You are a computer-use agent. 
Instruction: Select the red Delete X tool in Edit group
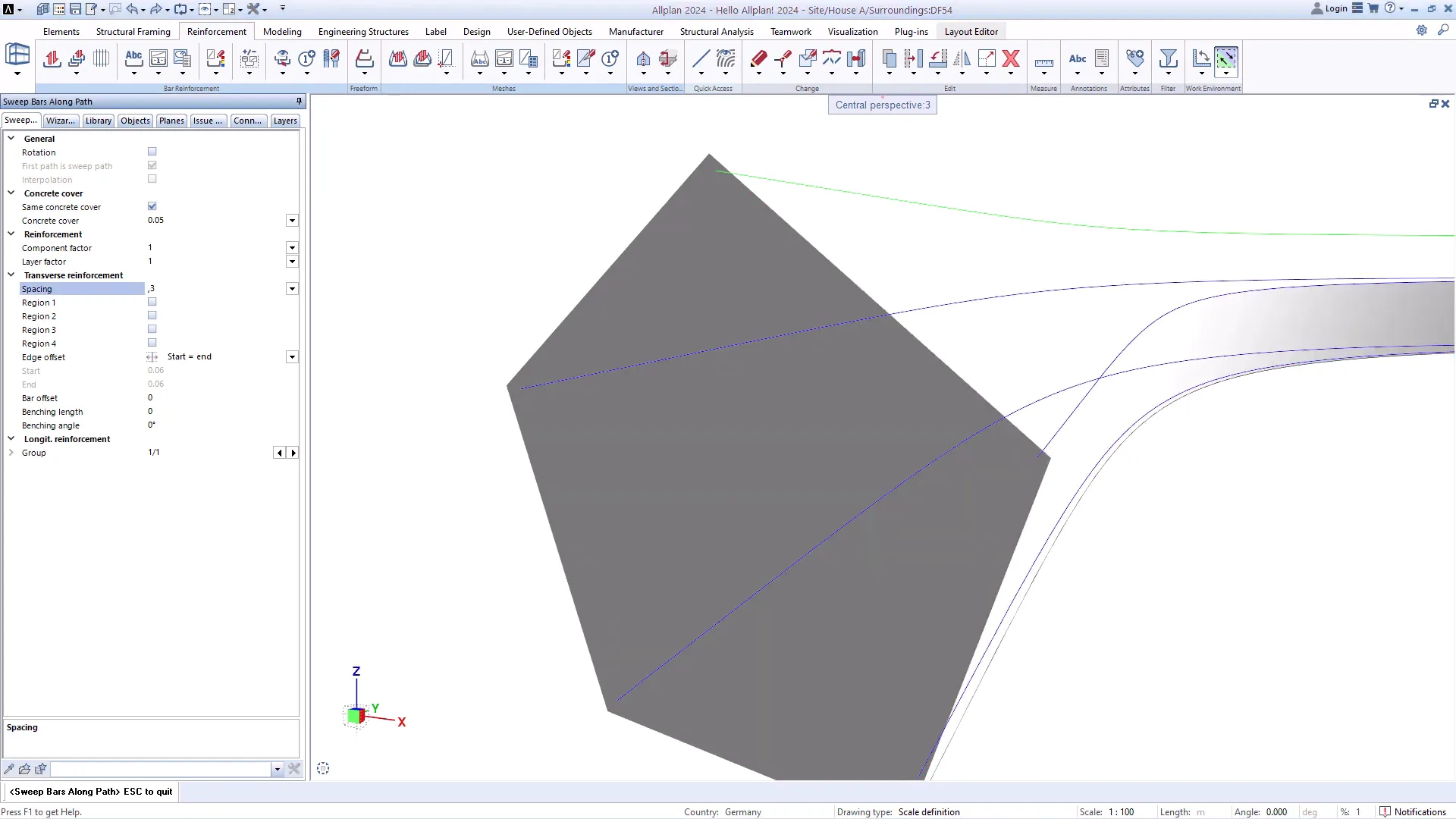coord(1011,58)
